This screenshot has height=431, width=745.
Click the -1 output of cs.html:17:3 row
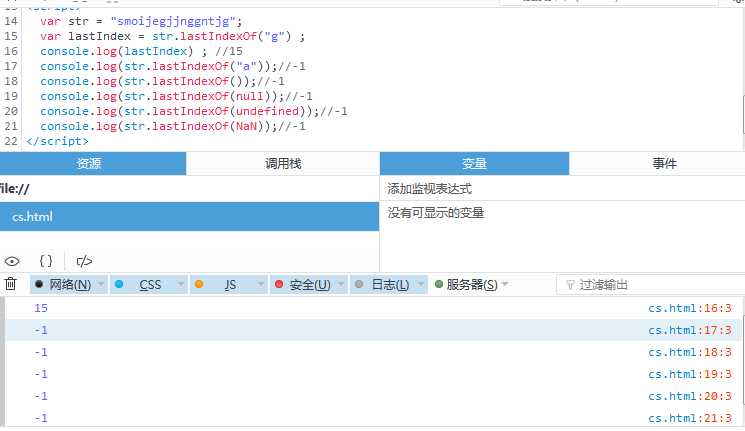point(41,330)
